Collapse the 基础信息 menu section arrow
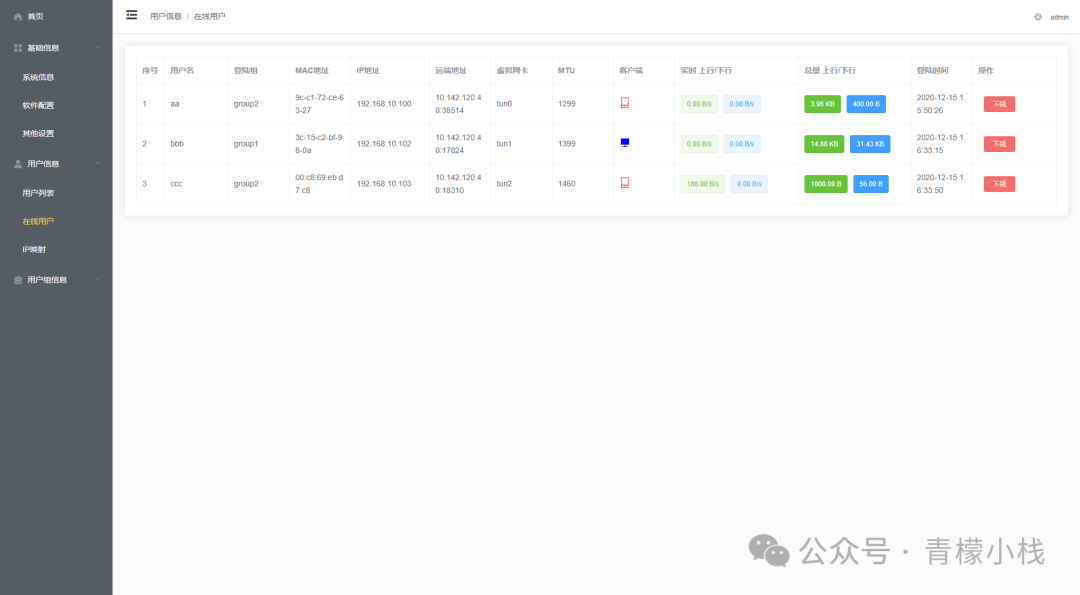Viewport: 1080px width, 595px height. click(x=97, y=48)
